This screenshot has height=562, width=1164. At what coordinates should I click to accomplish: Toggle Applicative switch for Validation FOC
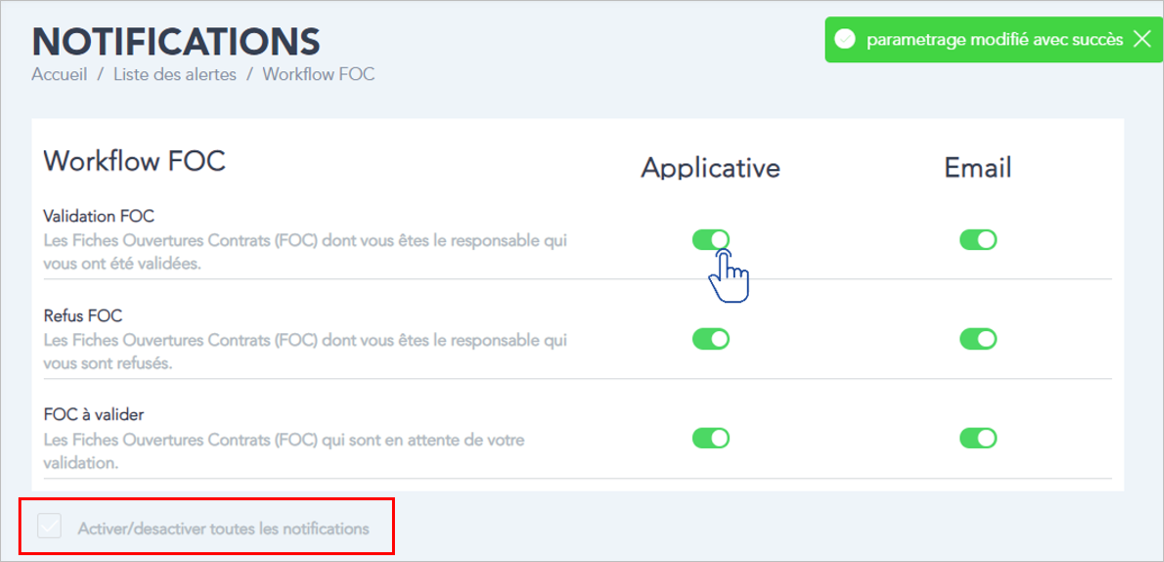[x=711, y=240]
